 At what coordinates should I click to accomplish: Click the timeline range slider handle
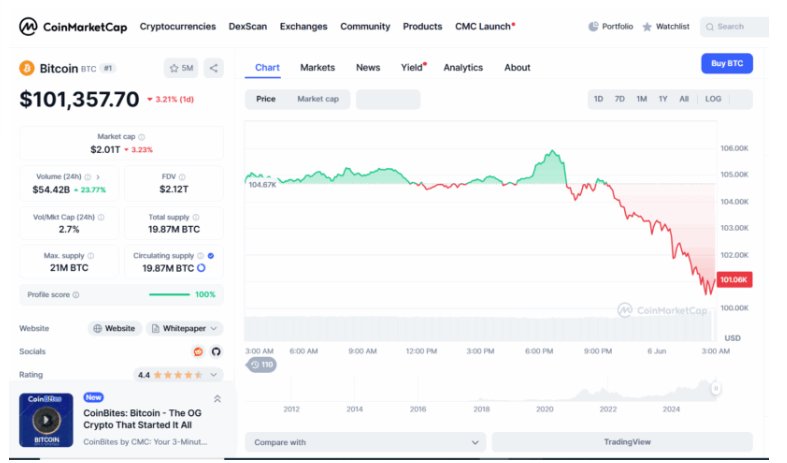pyautogui.click(x=716, y=388)
